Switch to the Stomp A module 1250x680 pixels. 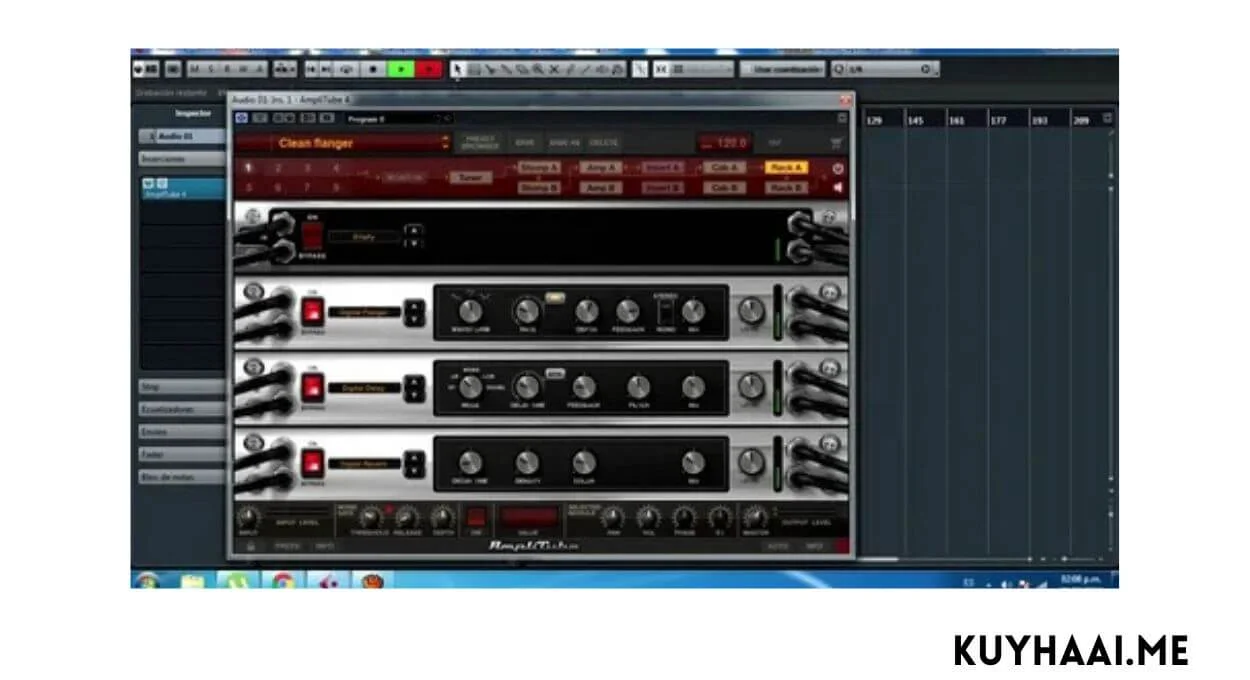pos(538,168)
